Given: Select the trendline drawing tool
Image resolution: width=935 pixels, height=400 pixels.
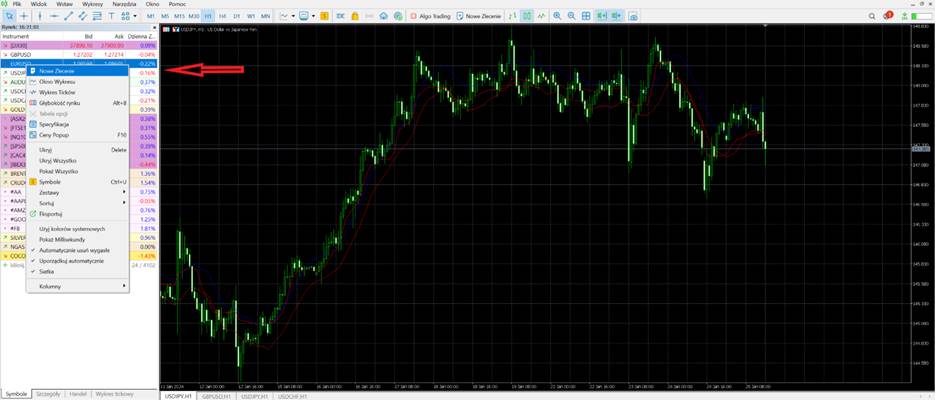Looking at the screenshot, I should tap(69, 16).
